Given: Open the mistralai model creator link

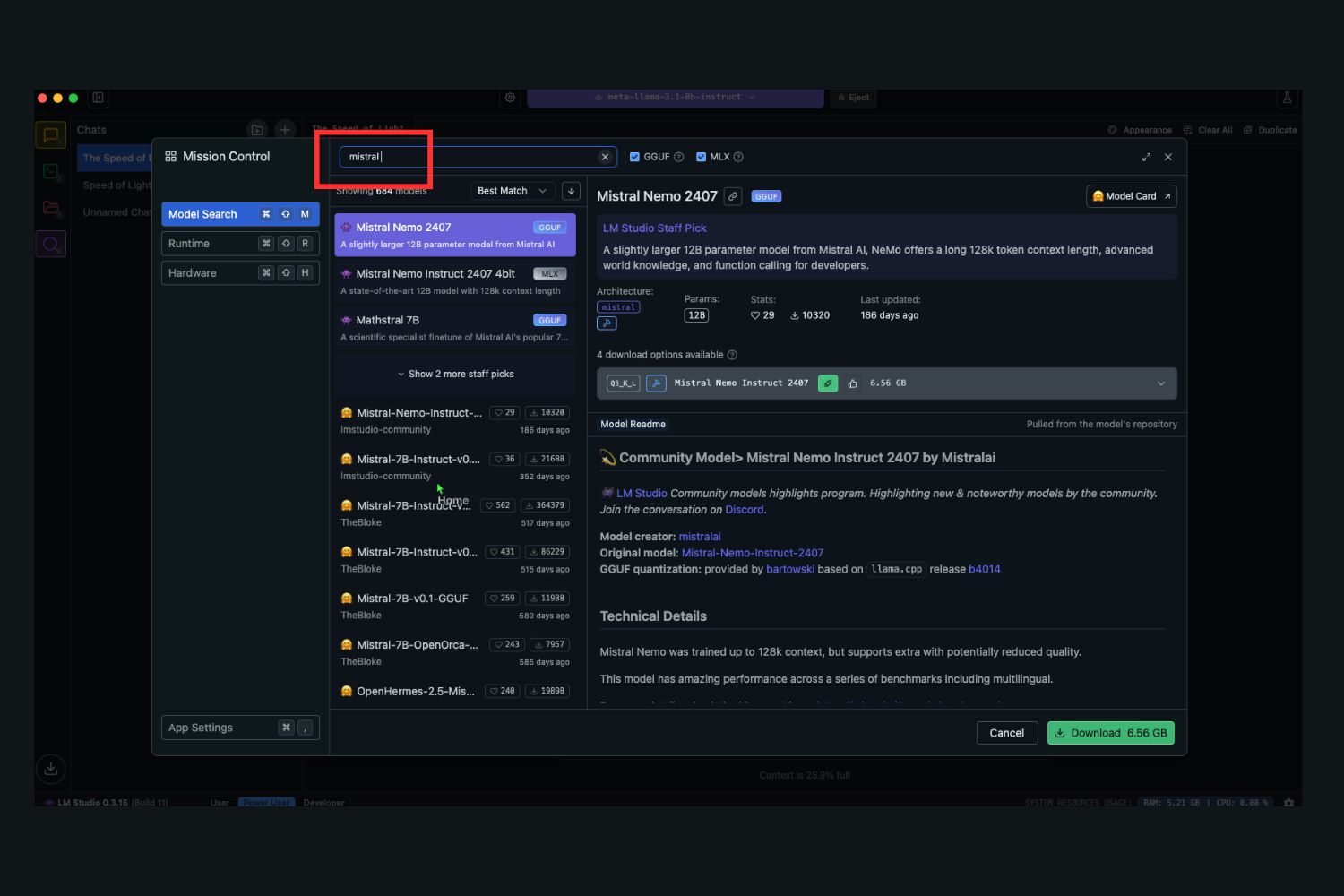Looking at the screenshot, I should click(700, 537).
